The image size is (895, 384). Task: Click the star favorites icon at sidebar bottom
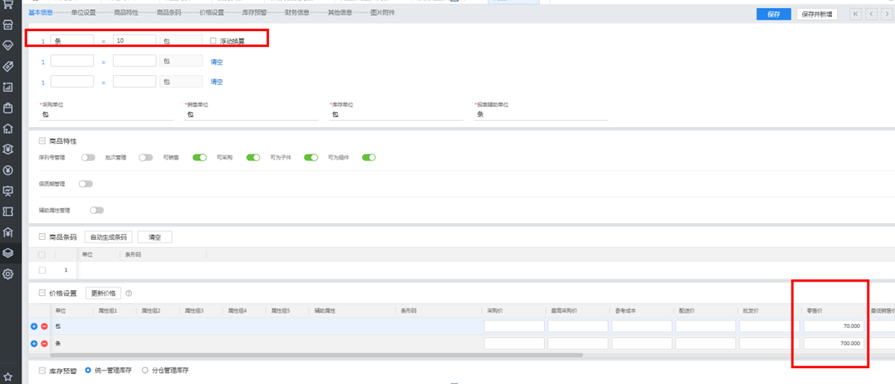tap(8, 377)
